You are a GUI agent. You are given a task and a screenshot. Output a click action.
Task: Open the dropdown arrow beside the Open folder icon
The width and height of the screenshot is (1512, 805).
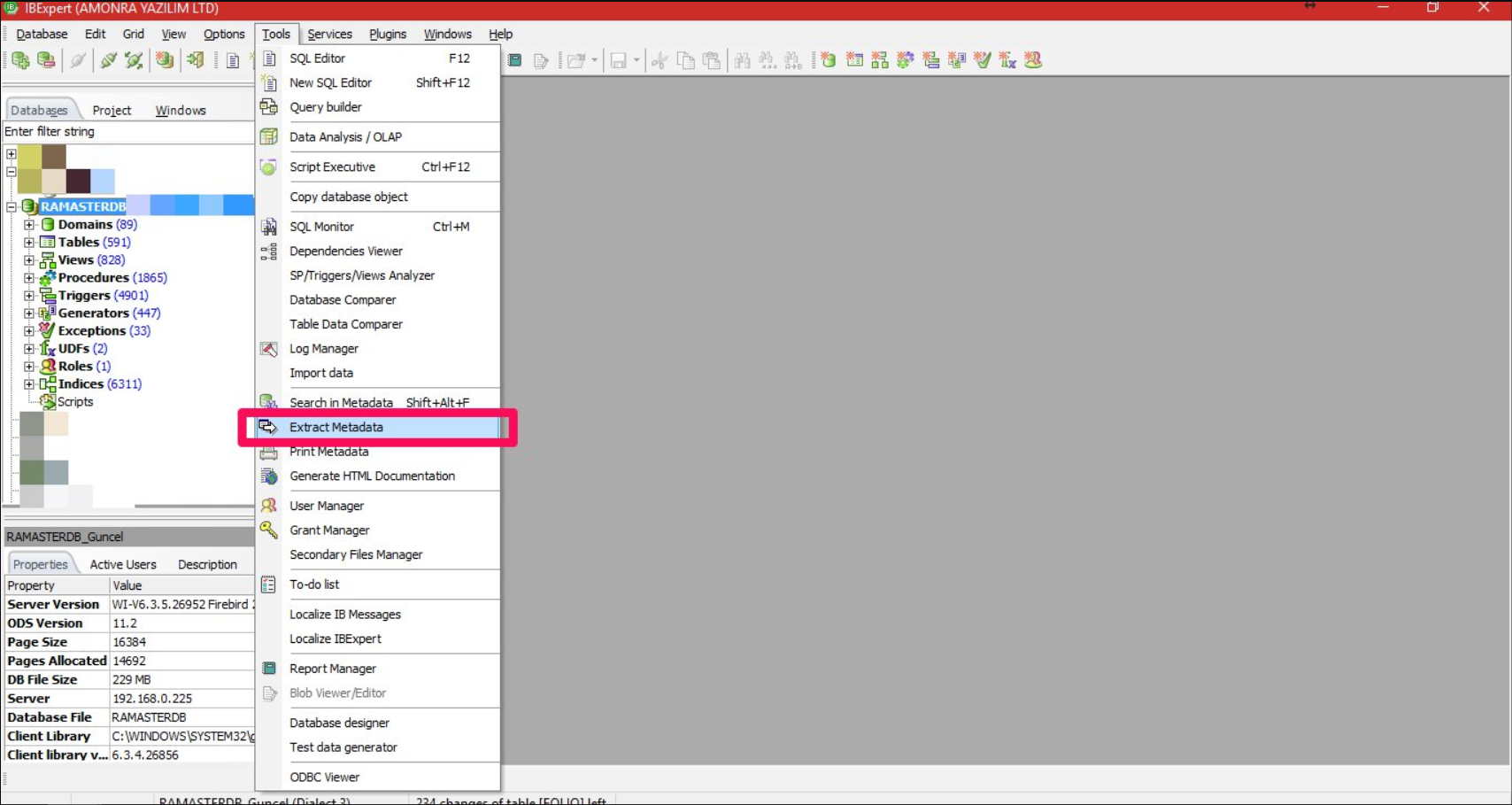594,60
